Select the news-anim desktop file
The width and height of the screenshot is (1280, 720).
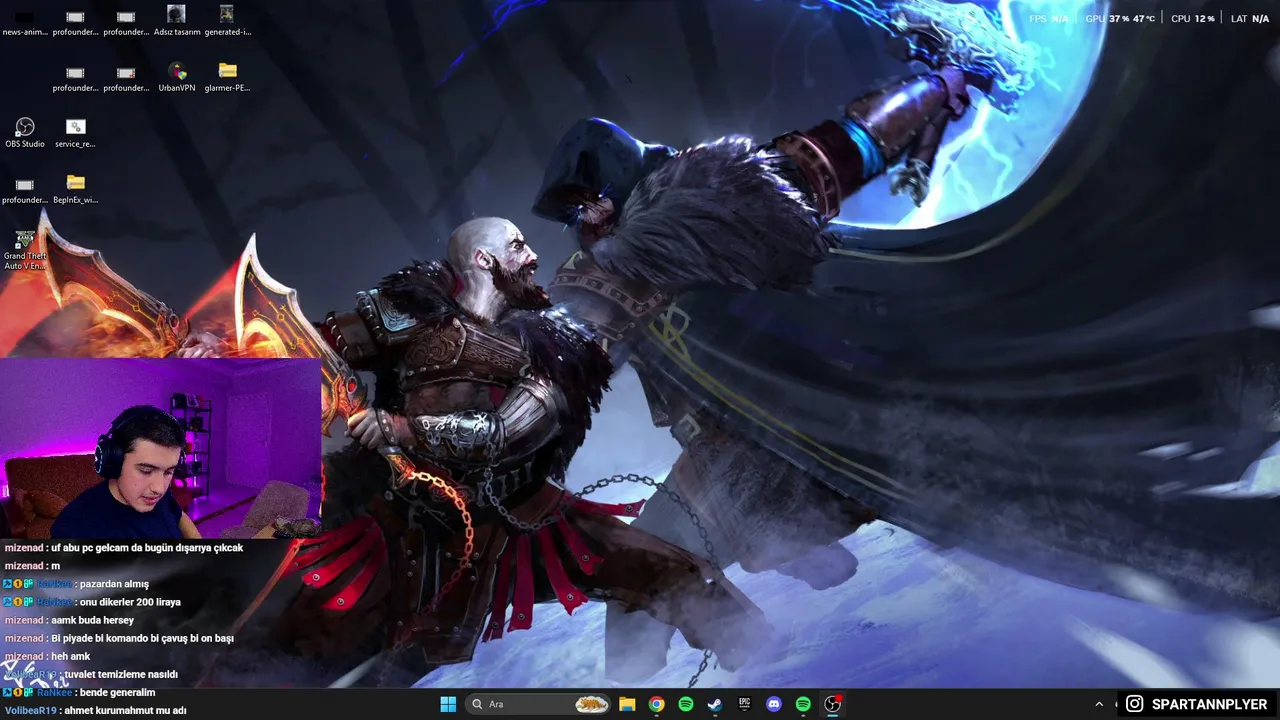click(25, 20)
